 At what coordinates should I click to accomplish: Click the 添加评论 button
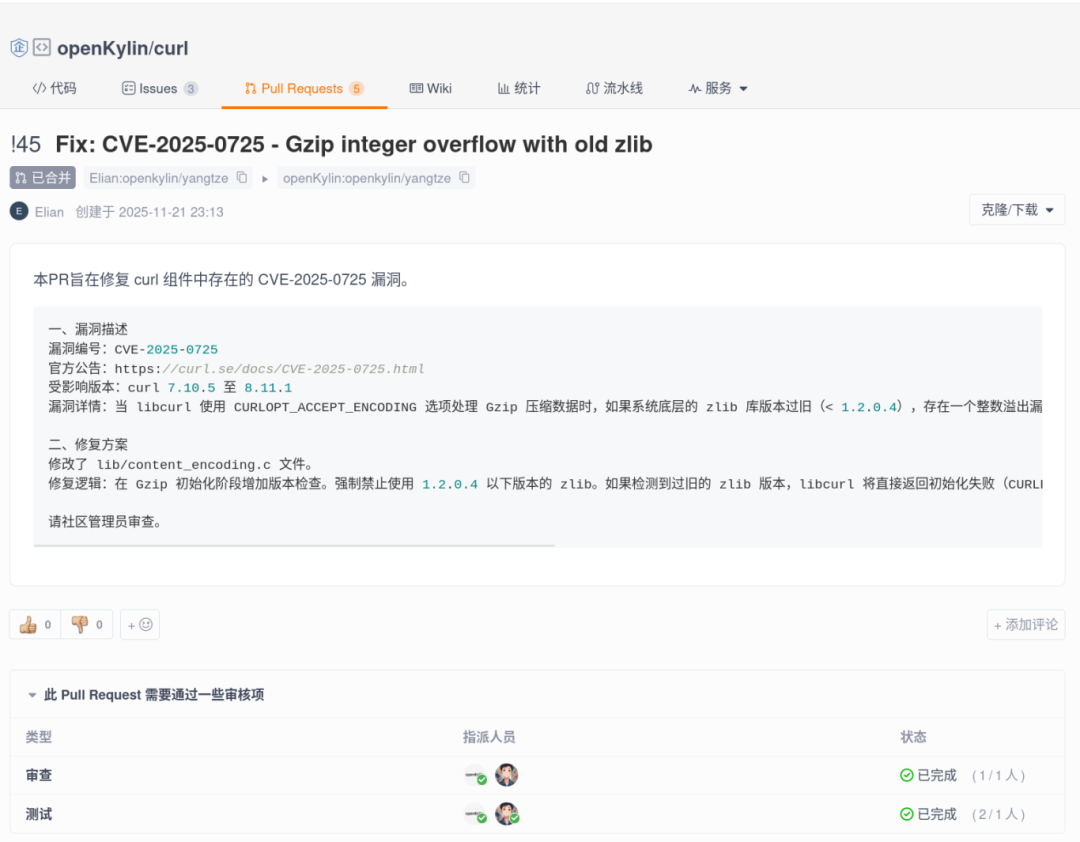1025,625
